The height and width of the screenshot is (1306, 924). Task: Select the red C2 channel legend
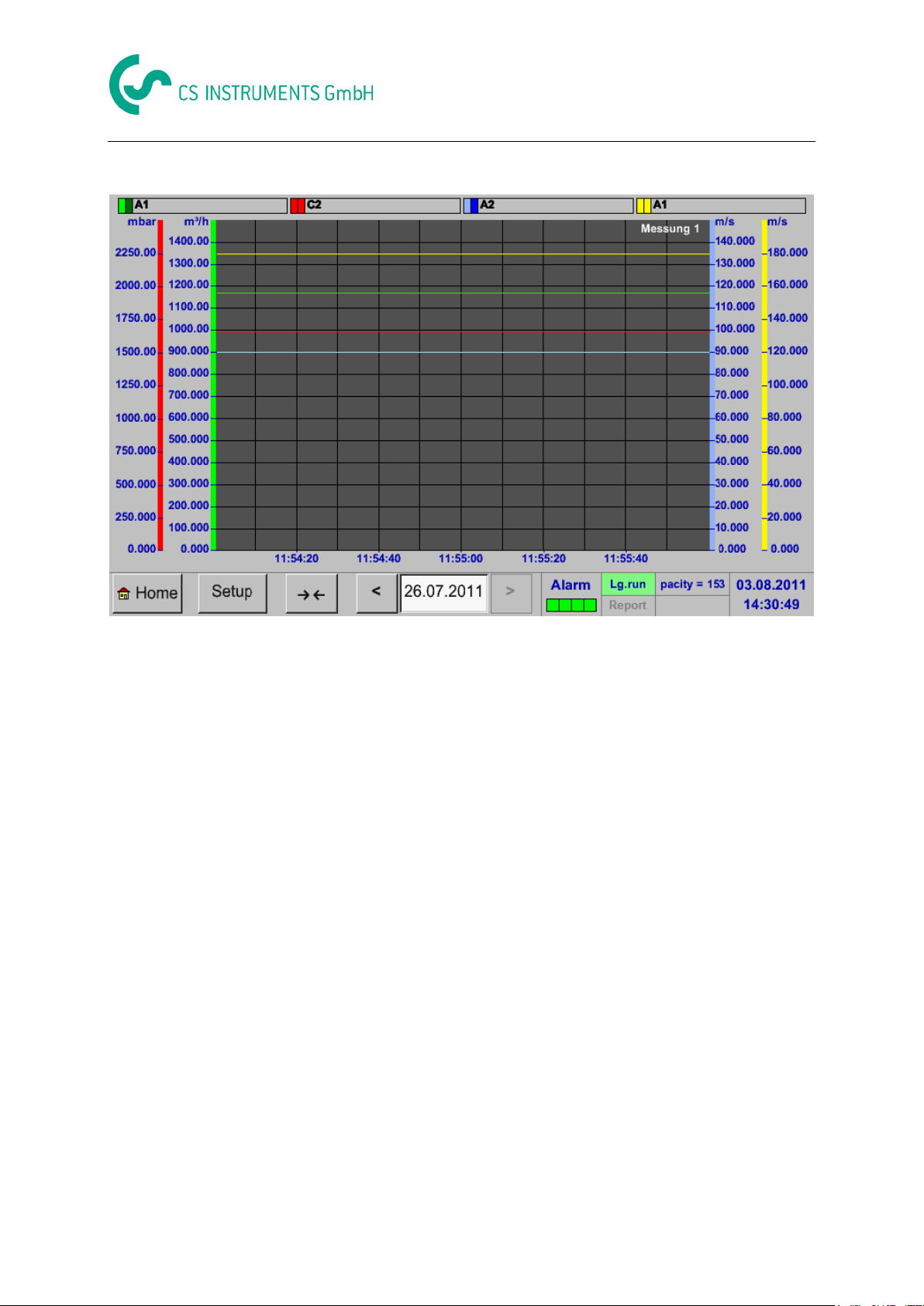click(x=375, y=205)
